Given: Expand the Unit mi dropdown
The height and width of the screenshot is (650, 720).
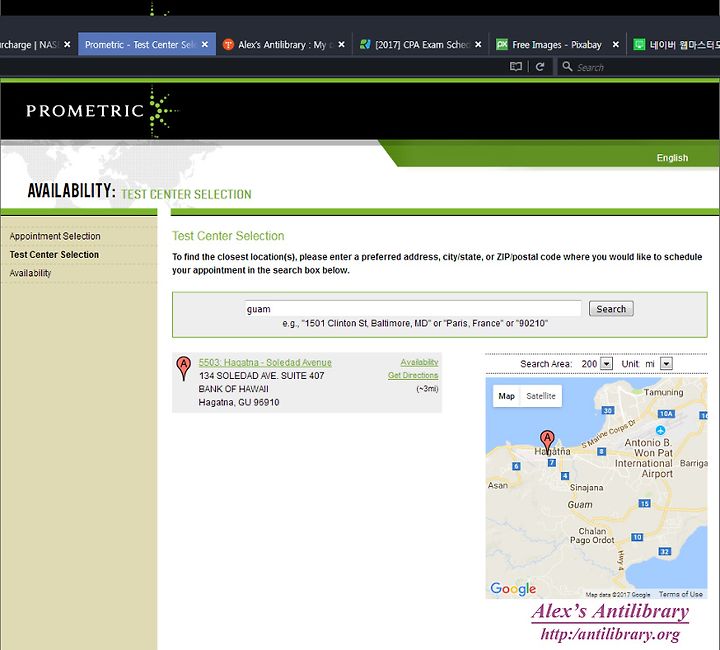Looking at the screenshot, I should point(666,364).
